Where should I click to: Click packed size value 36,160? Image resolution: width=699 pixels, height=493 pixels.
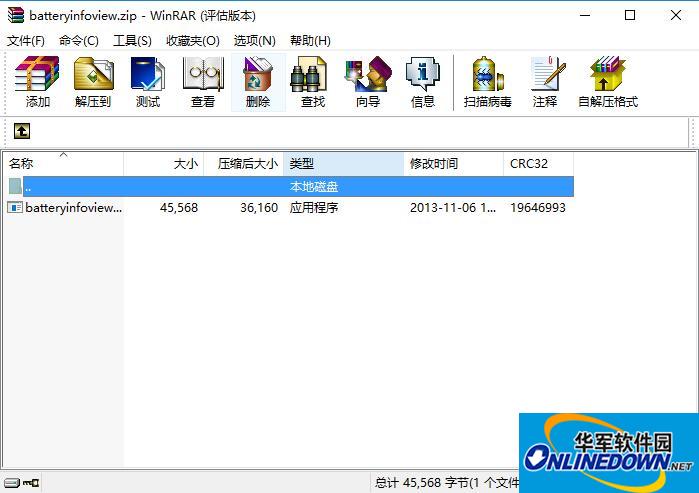point(259,208)
